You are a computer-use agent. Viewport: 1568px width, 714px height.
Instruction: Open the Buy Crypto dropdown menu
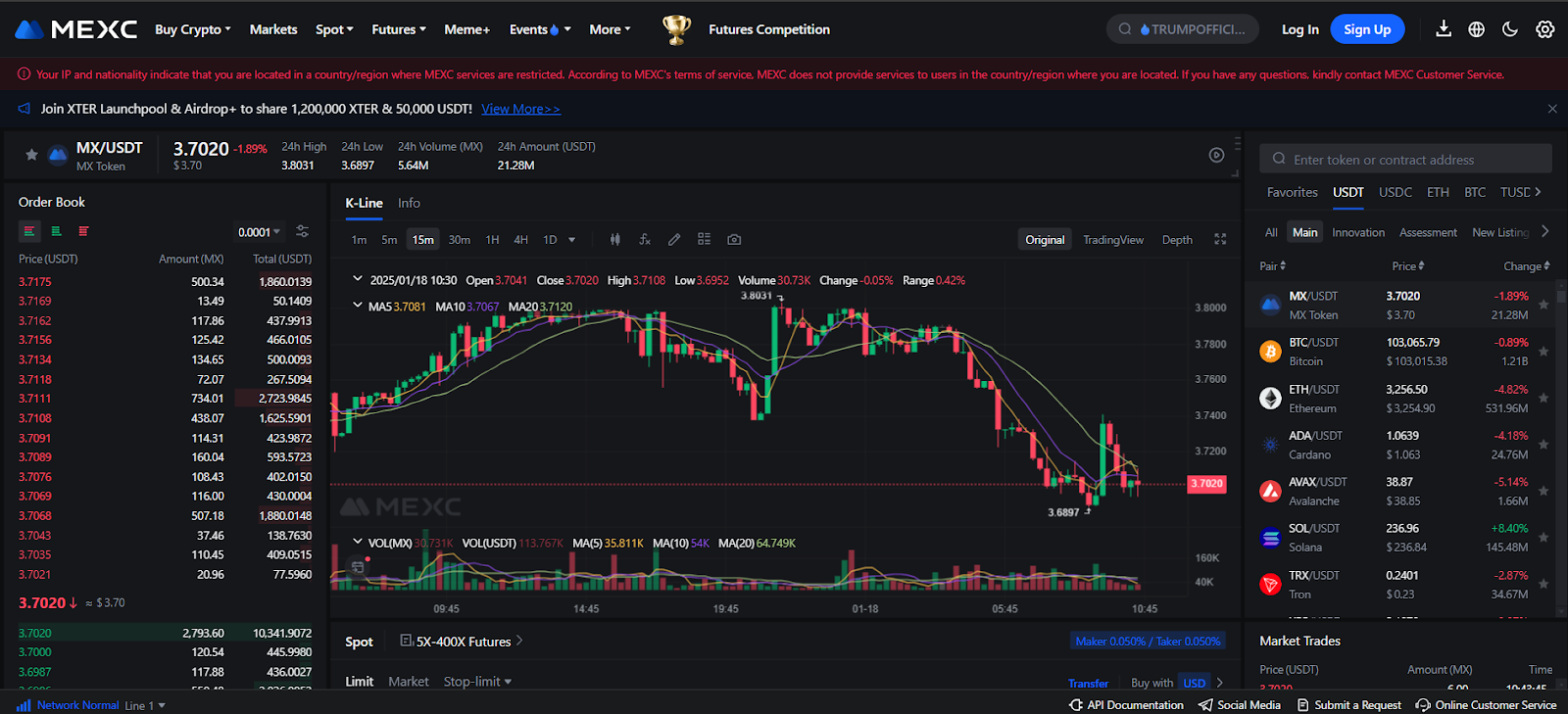tap(193, 29)
